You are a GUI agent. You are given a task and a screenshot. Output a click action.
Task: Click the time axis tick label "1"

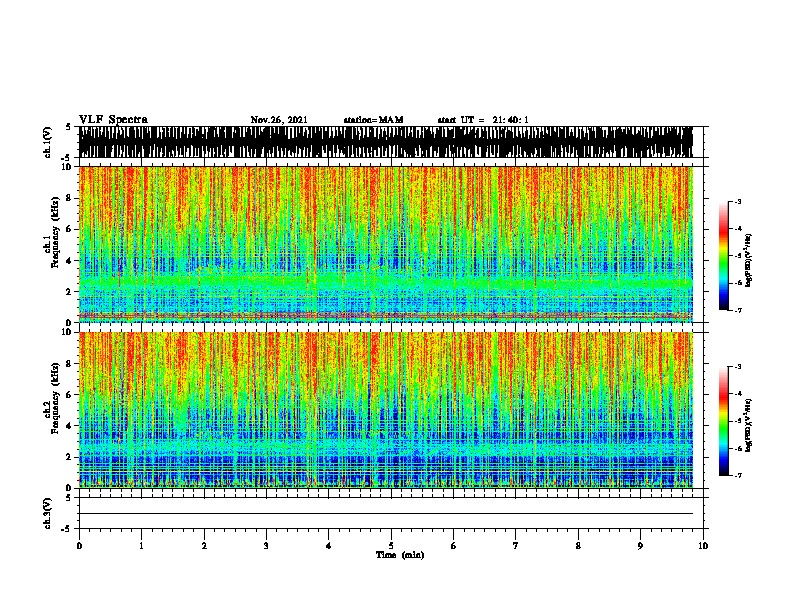[142, 546]
